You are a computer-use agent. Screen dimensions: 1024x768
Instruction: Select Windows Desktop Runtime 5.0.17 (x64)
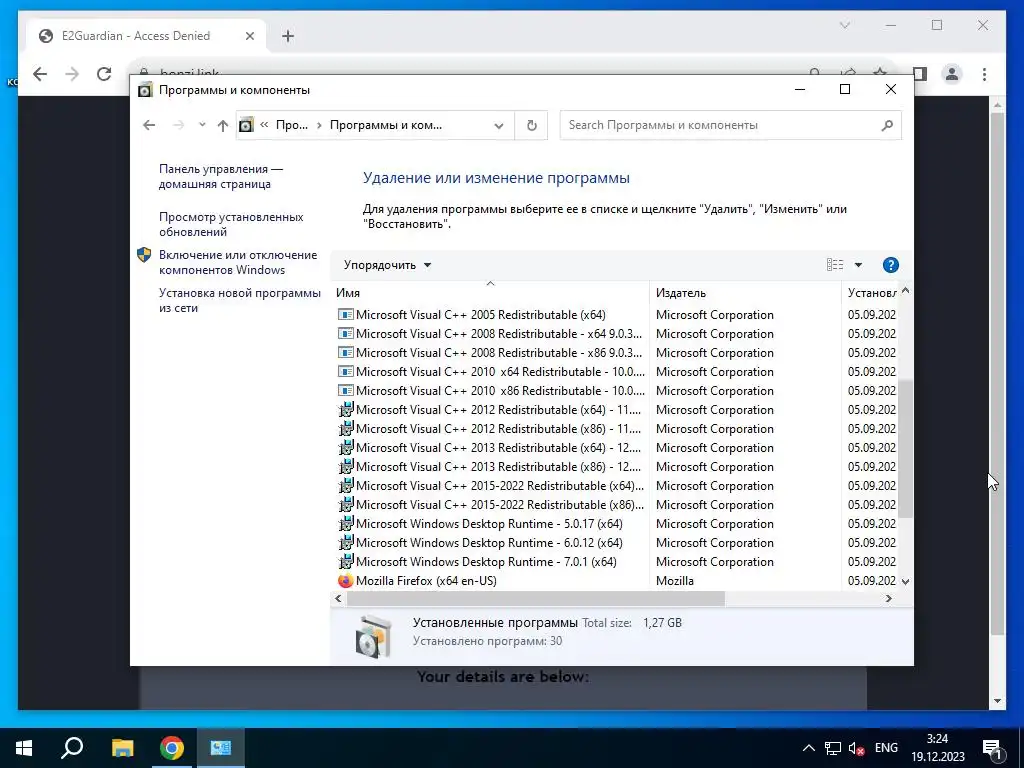pyautogui.click(x=616, y=524)
